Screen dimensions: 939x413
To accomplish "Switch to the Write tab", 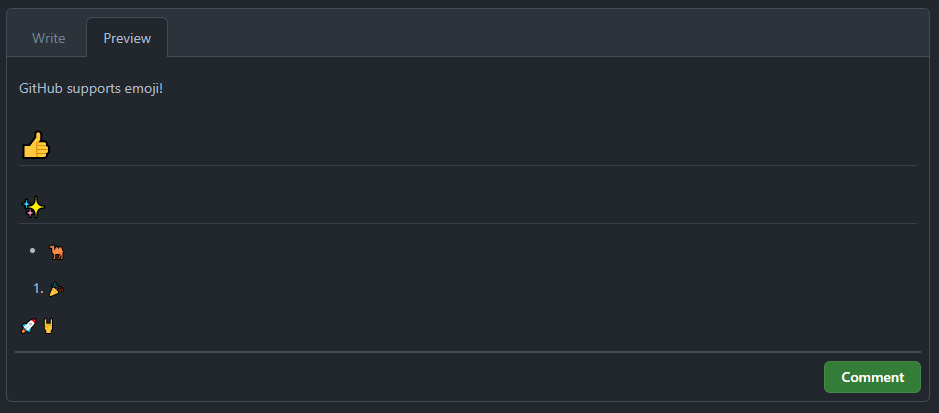I will (x=49, y=38).
